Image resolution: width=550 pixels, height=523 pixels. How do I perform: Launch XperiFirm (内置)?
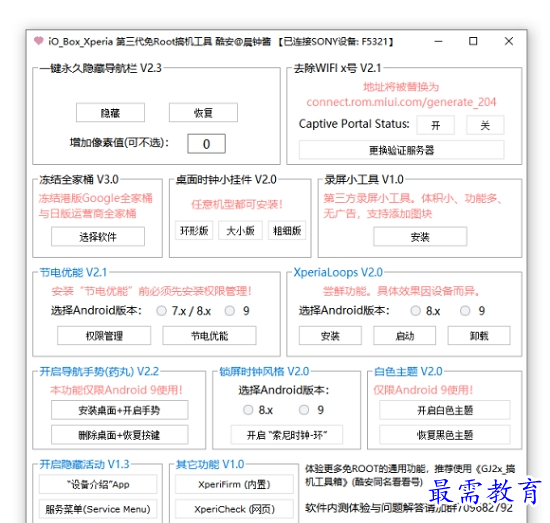click(234, 484)
